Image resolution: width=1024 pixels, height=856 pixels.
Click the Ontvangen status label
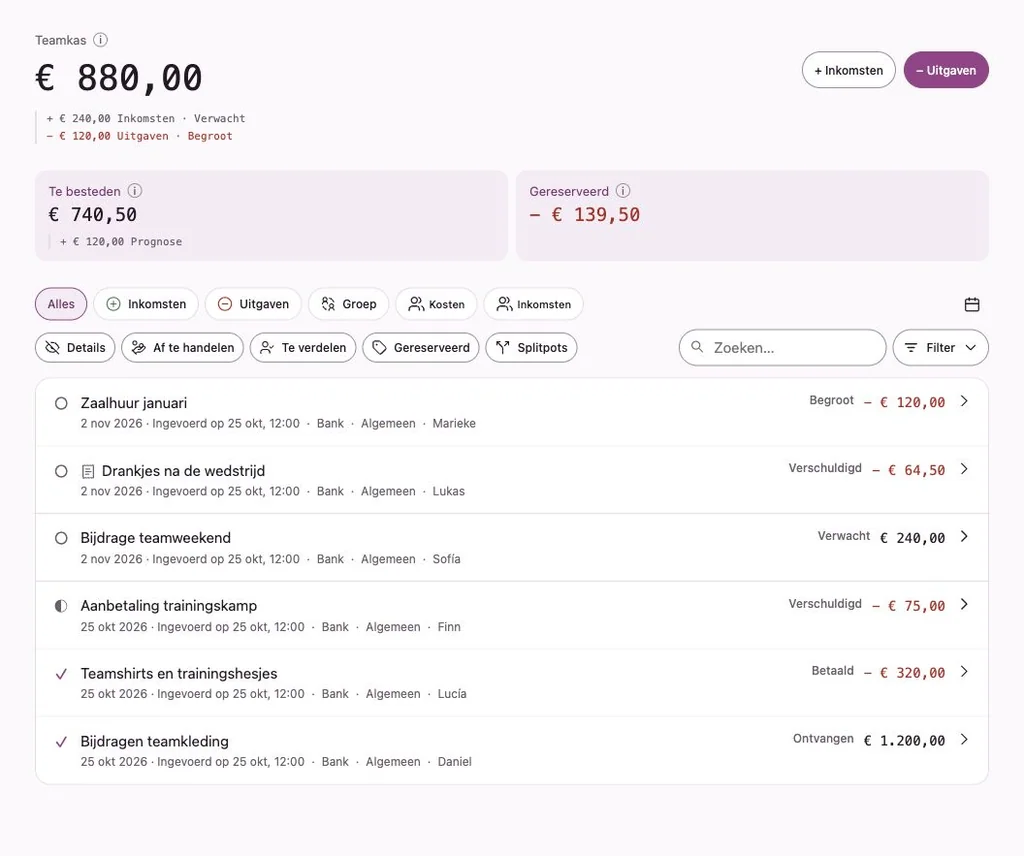pyautogui.click(x=823, y=738)
